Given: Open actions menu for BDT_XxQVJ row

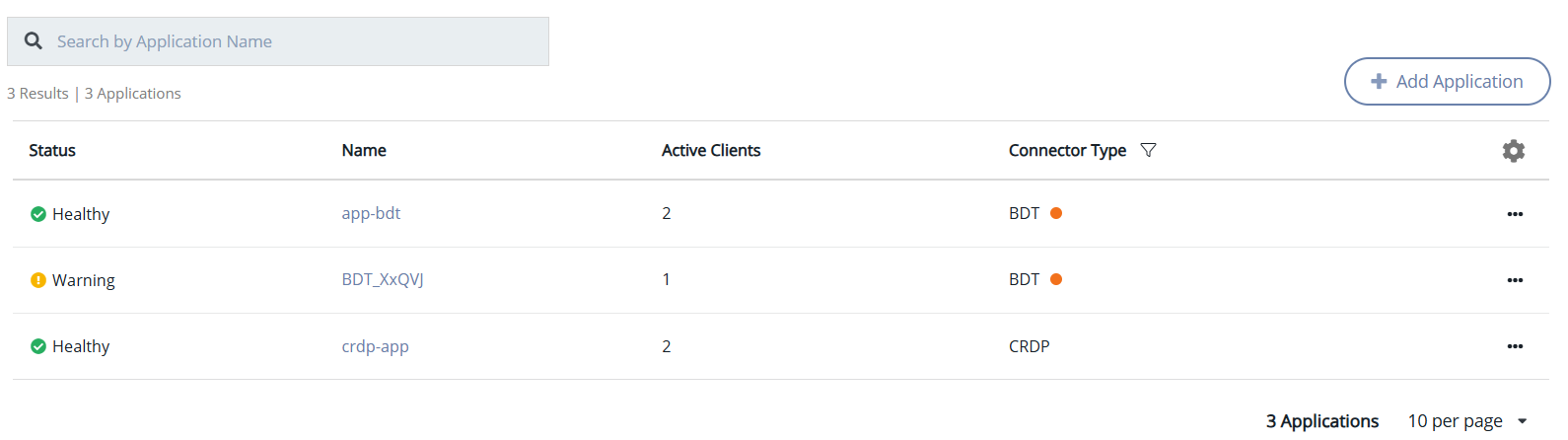Looking at the screenshot, I should tap(1515, 280).
